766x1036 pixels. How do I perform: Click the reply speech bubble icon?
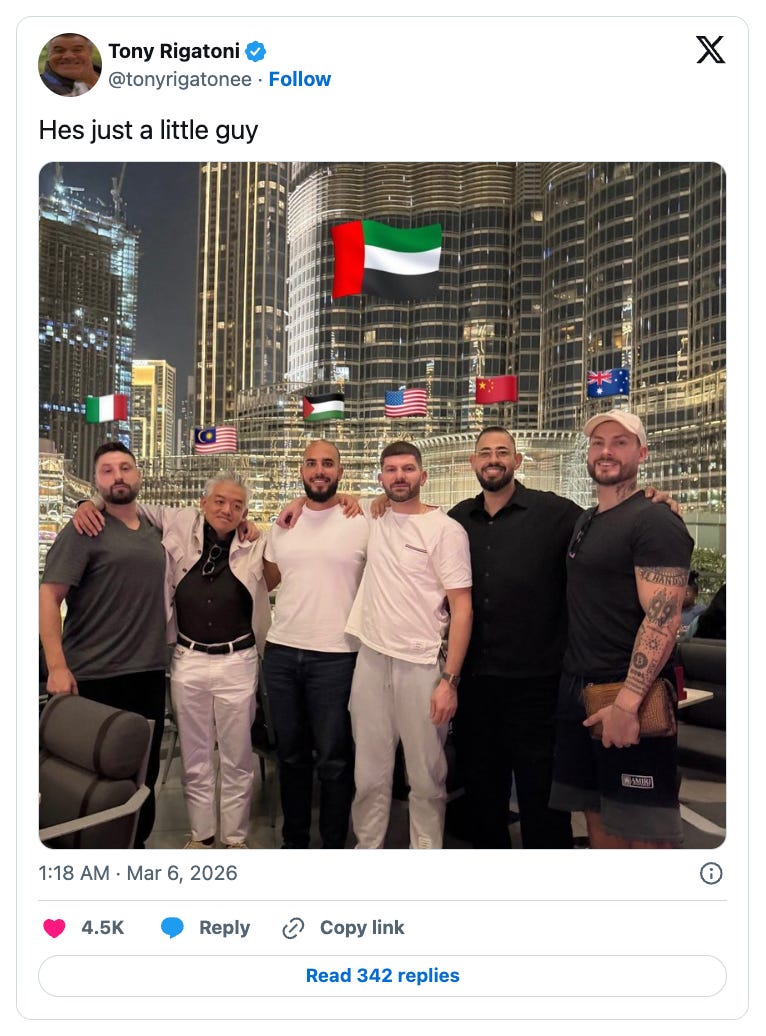pos(172,928)
